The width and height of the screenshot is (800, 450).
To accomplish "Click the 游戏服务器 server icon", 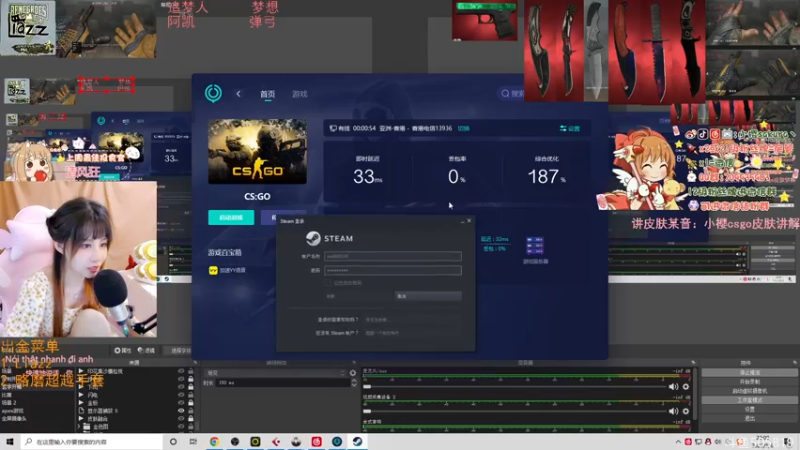I will pyautogui.click(x=535, y=245).
